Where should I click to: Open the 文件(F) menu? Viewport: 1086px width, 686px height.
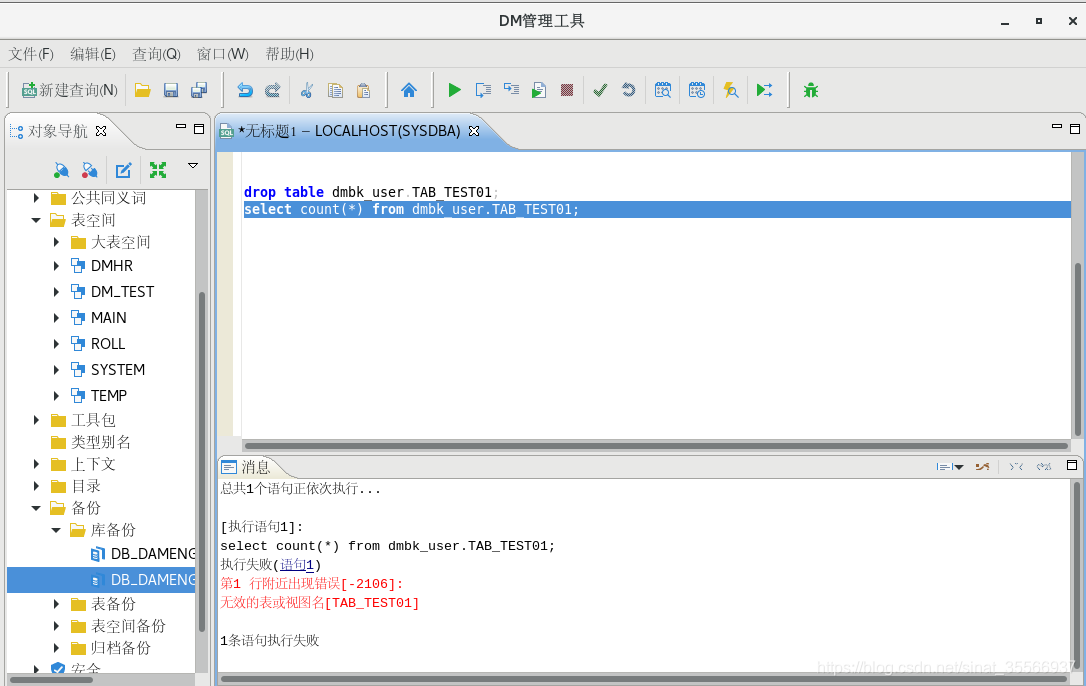pyautogui.click(x=31, y=54)
